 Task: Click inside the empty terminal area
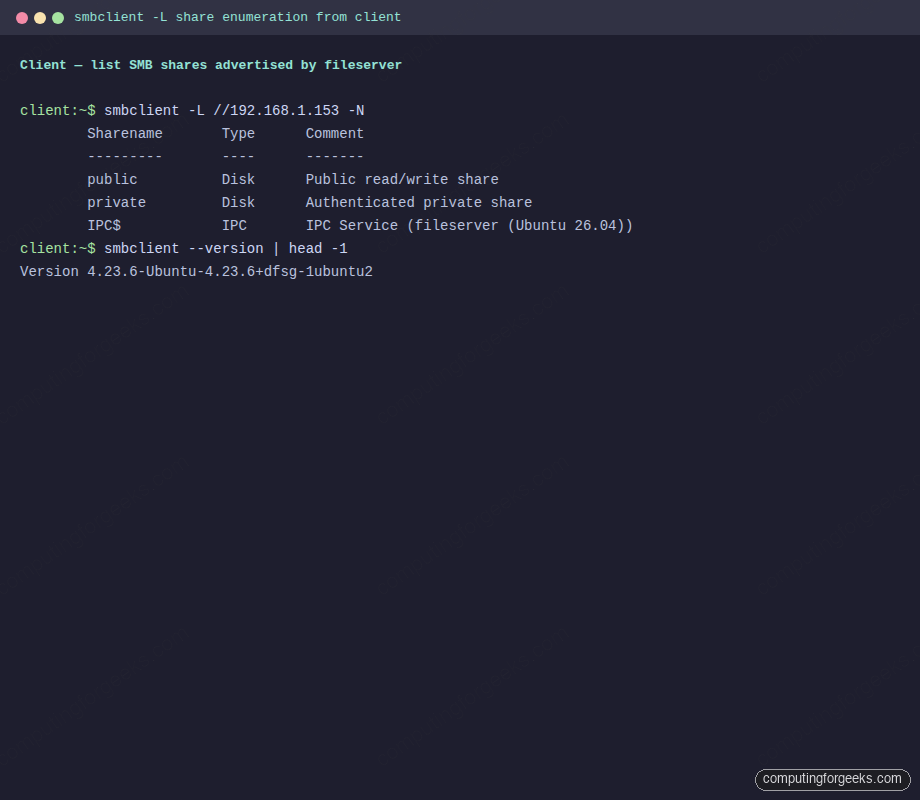coord(460,500)
